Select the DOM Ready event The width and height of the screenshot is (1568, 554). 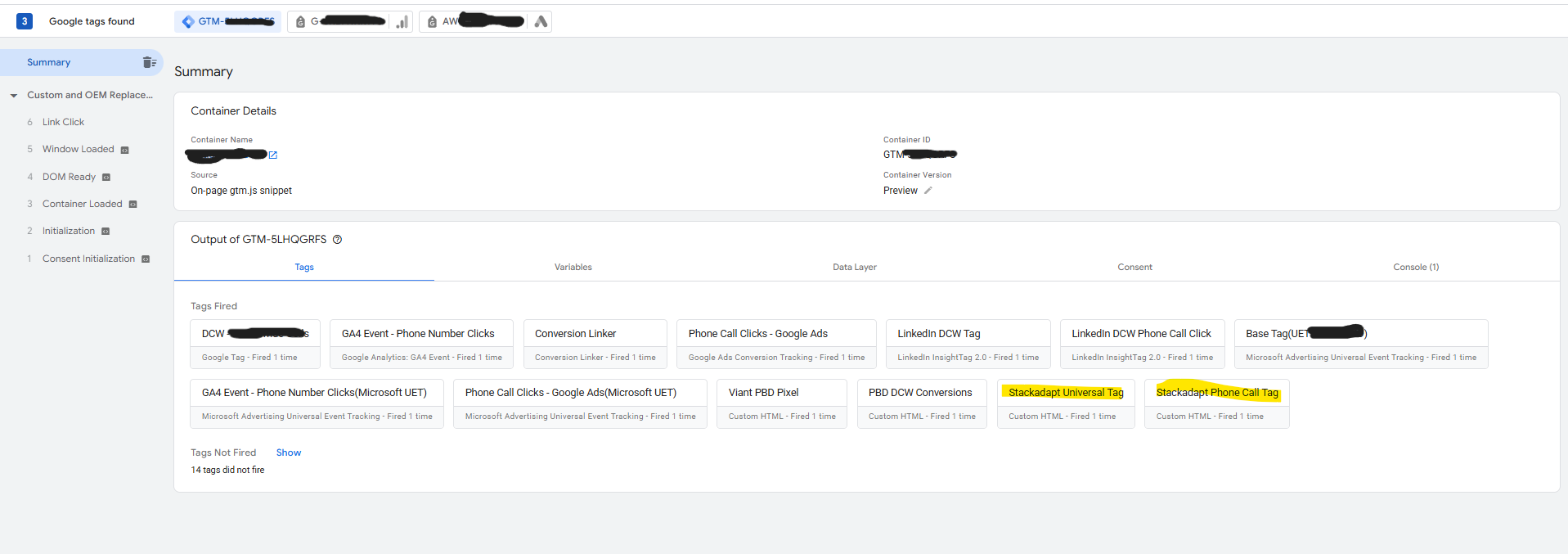(69, 177)
